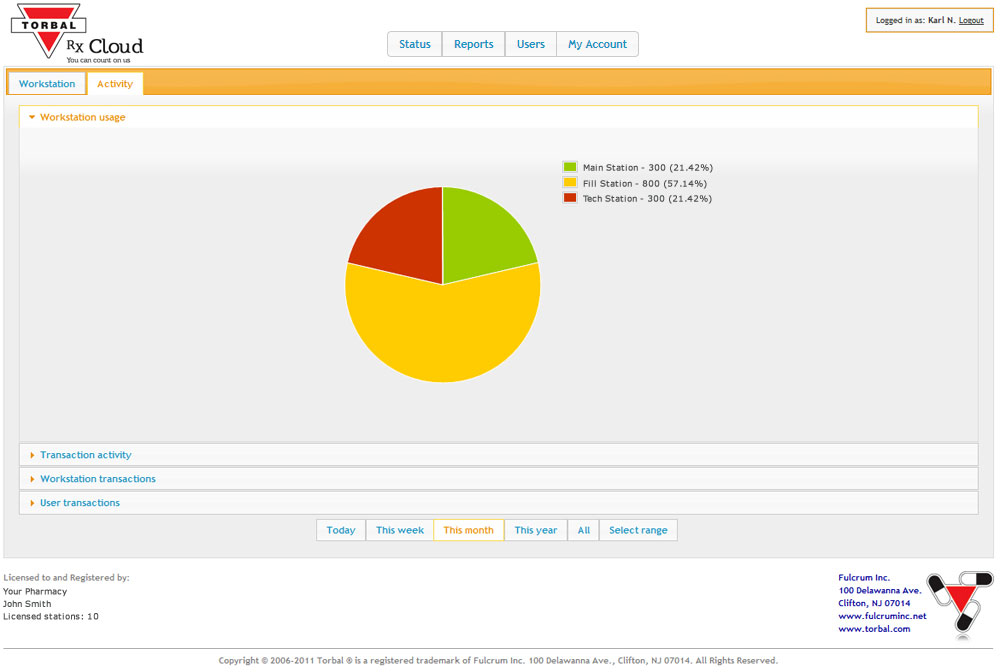Click the Fulcrum pill triangle logo
Screen dimensions: 1000x672
pos(960,605)
